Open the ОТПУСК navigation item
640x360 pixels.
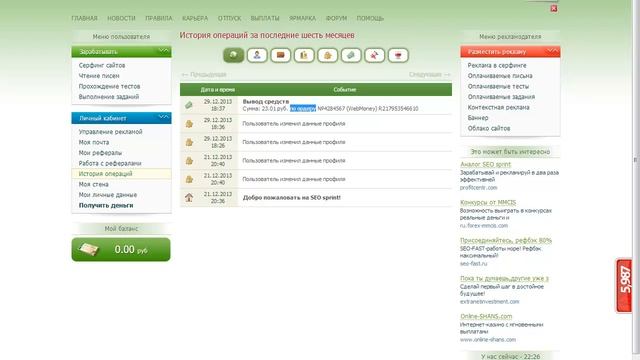click(x=229, y=18)
